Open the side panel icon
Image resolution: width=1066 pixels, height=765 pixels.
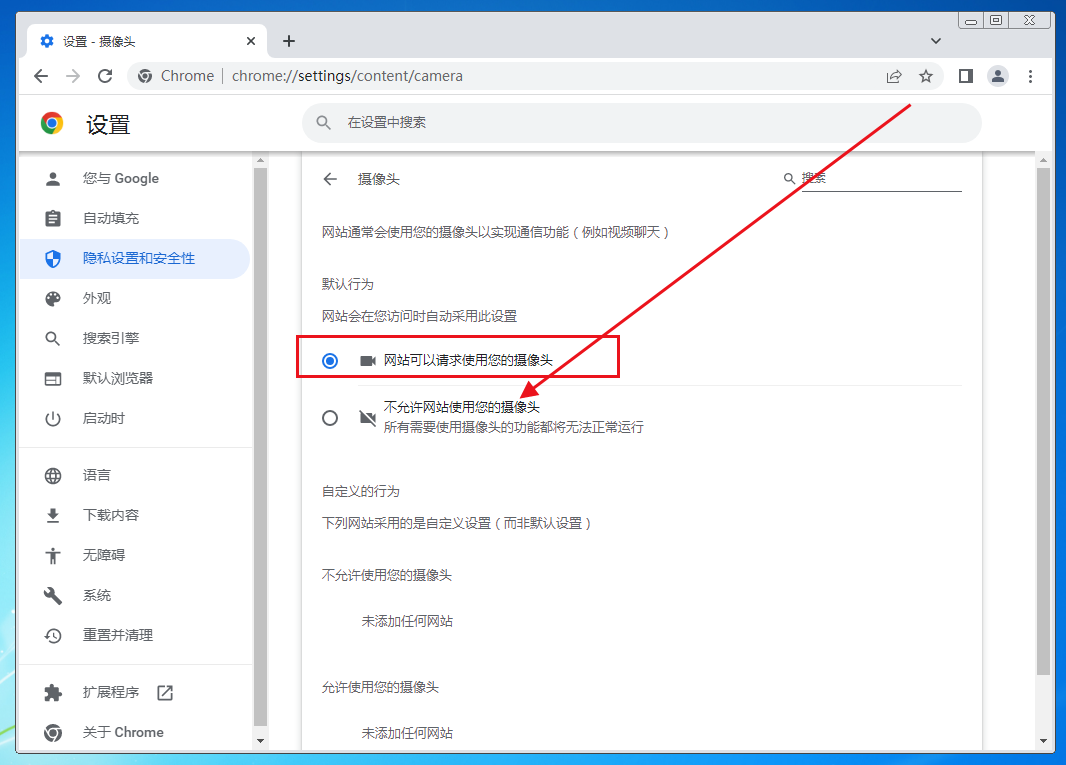coord(965,76)
